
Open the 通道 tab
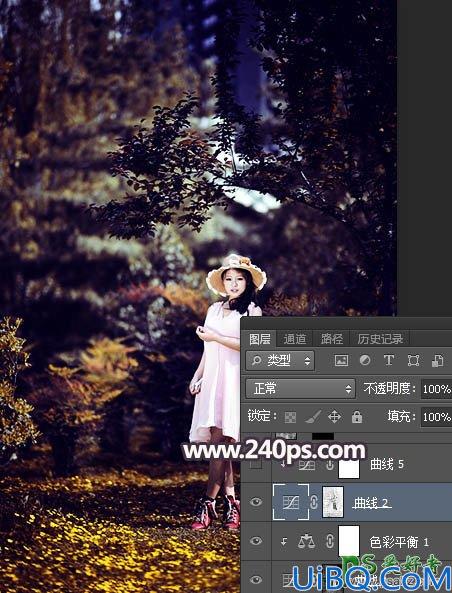[294, 339]
